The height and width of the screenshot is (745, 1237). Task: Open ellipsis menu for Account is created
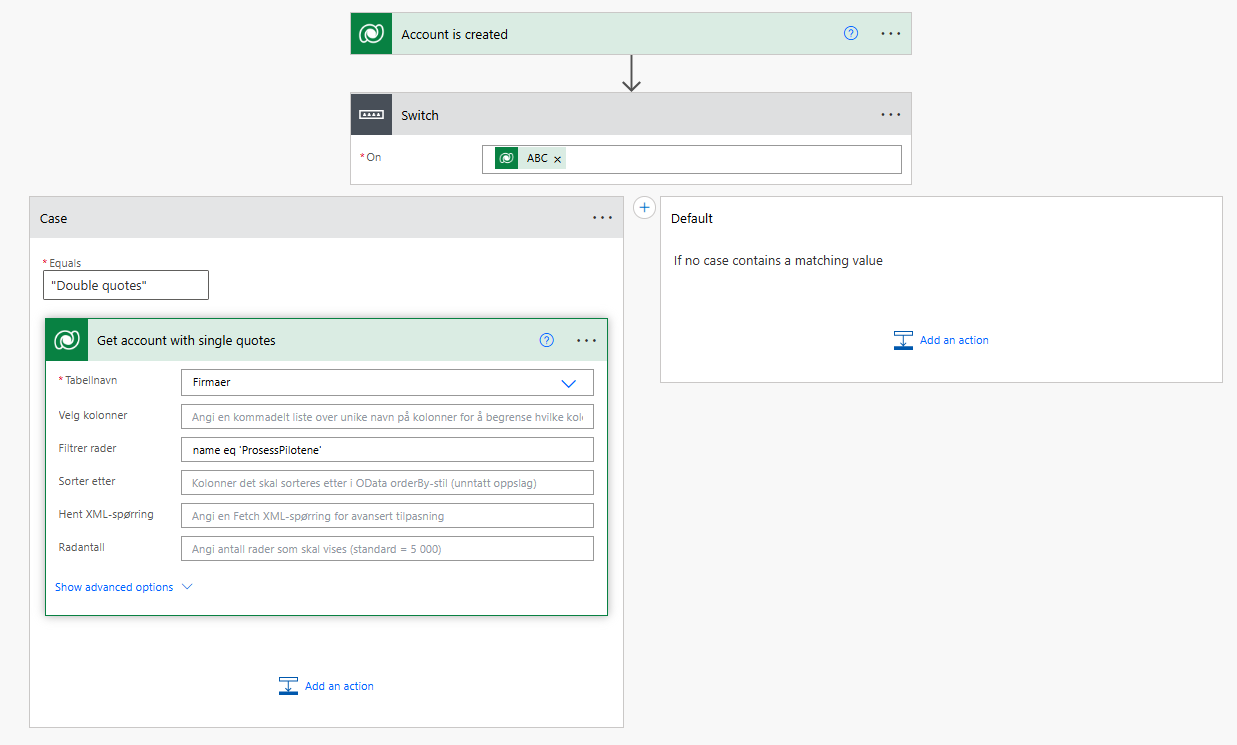(890, 33)
